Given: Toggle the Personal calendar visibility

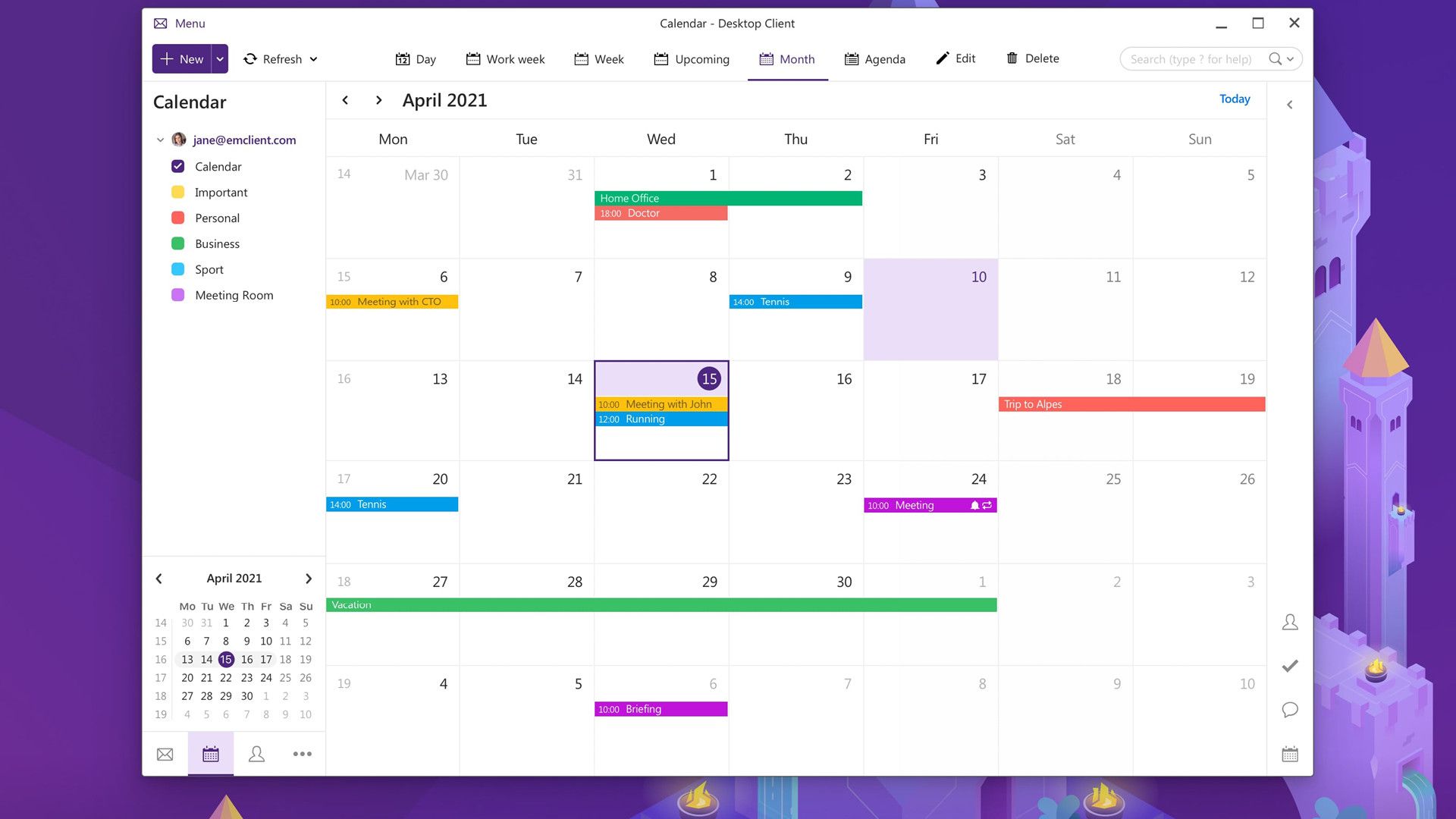Looking at the screenshot, I should (178, 218).
